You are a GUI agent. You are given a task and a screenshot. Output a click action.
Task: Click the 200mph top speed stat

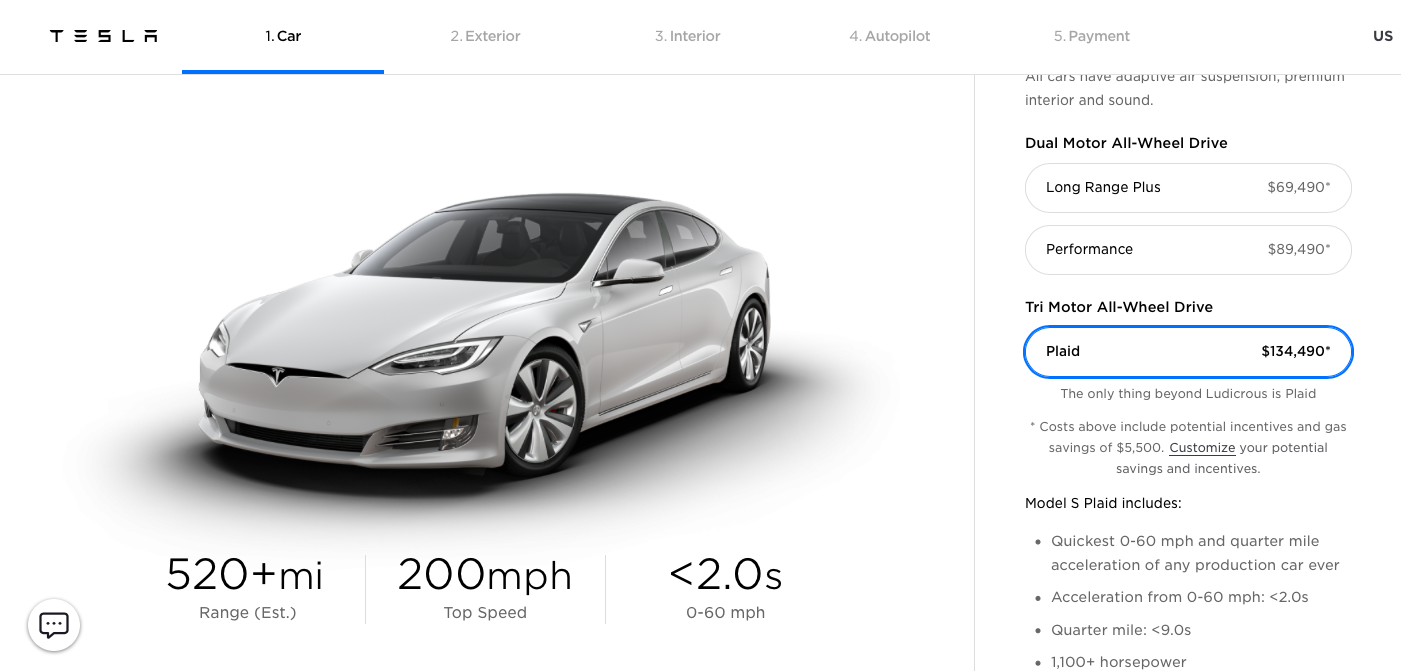click(485, 588)
